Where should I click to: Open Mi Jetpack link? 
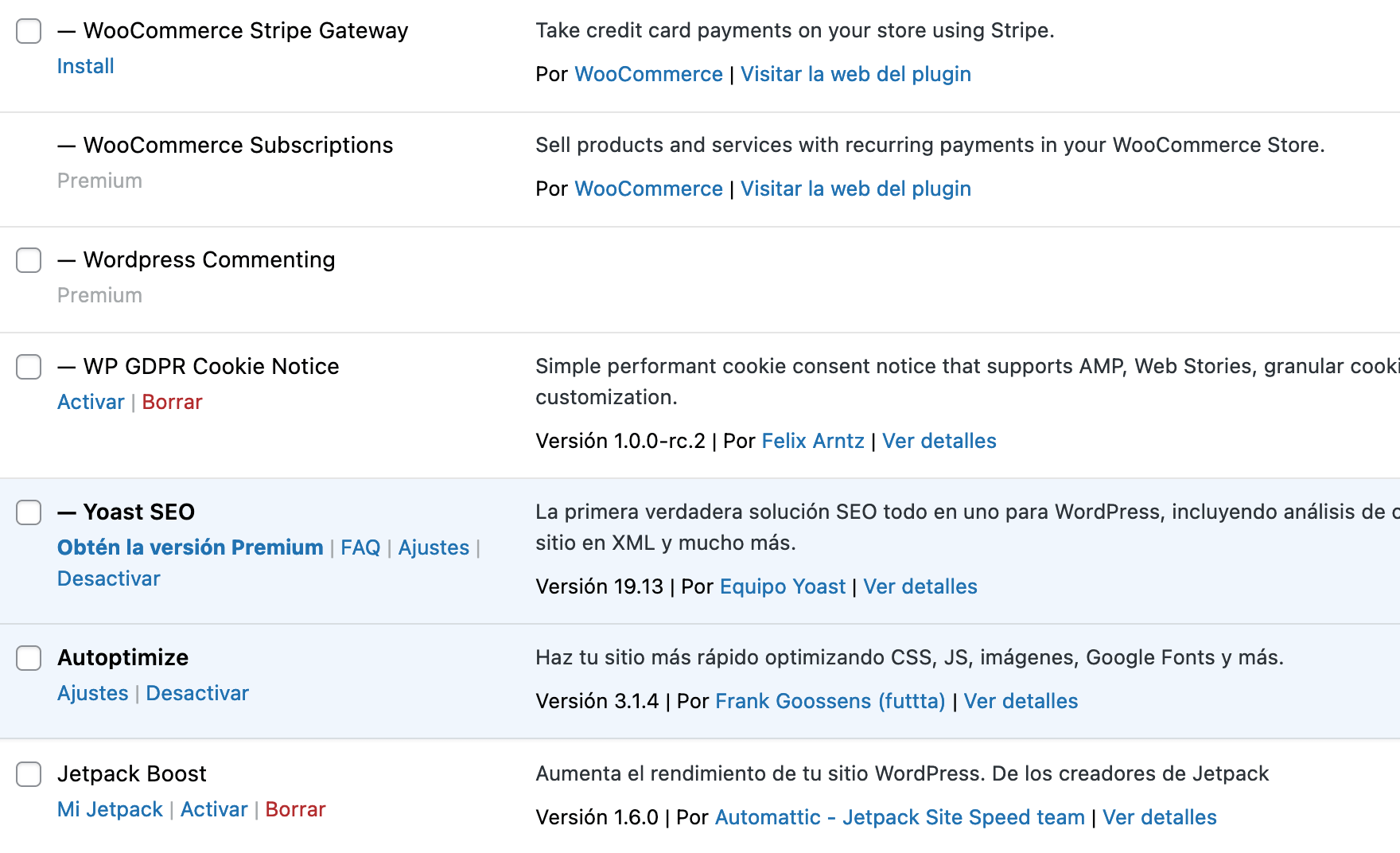tap(110, 809)
